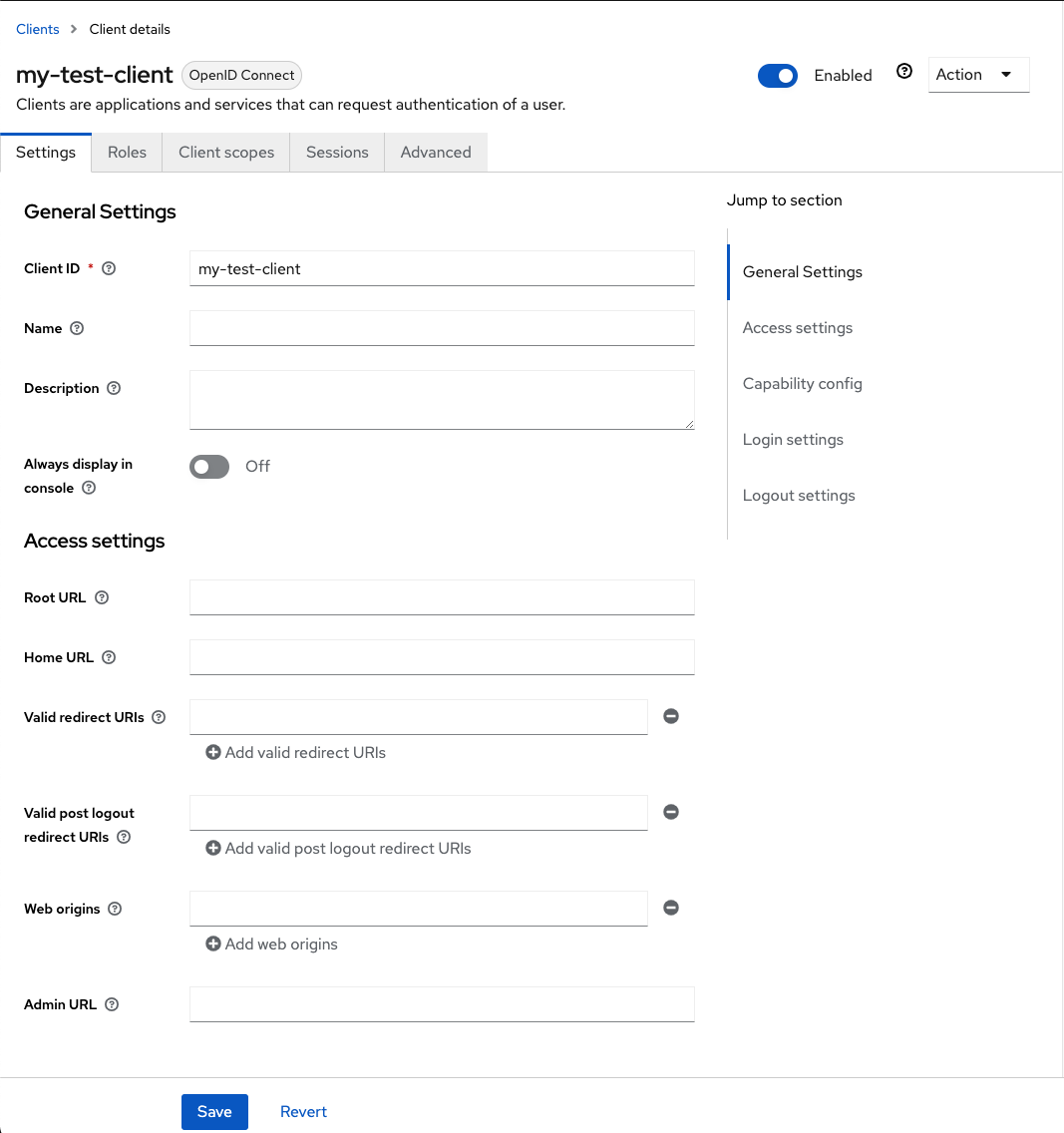Jump to Access settings section
The height and width of the screenshot is (1133, 1064).
798,328
